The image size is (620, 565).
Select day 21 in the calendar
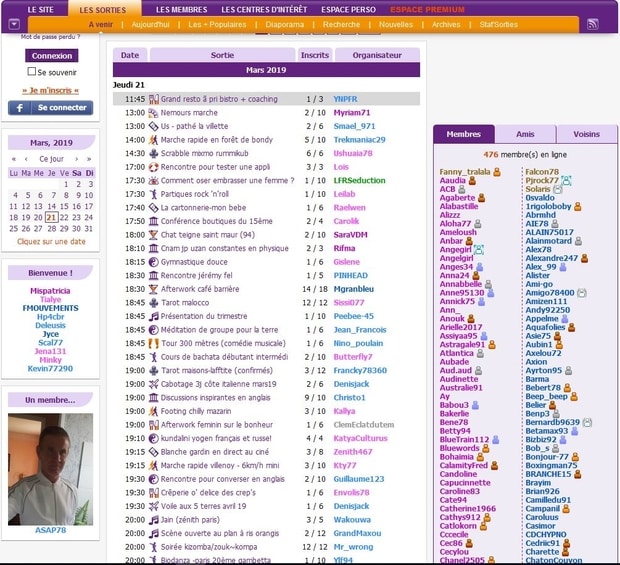coord(51,217)
